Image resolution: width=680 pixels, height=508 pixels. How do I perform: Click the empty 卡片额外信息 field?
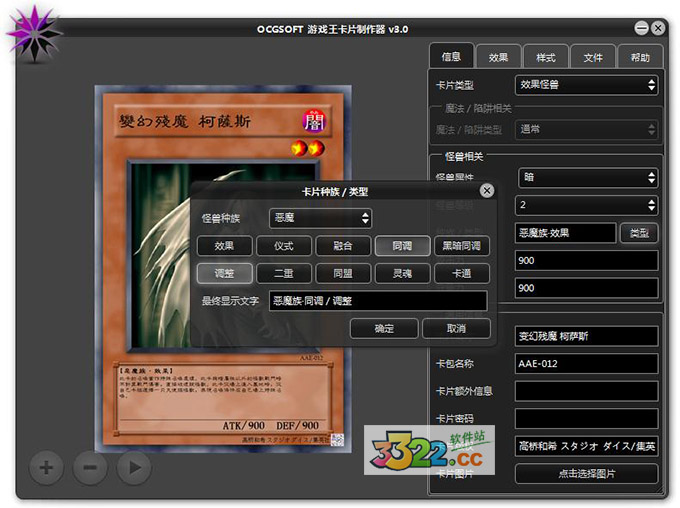pyautogui.click(x=586, y=391)
